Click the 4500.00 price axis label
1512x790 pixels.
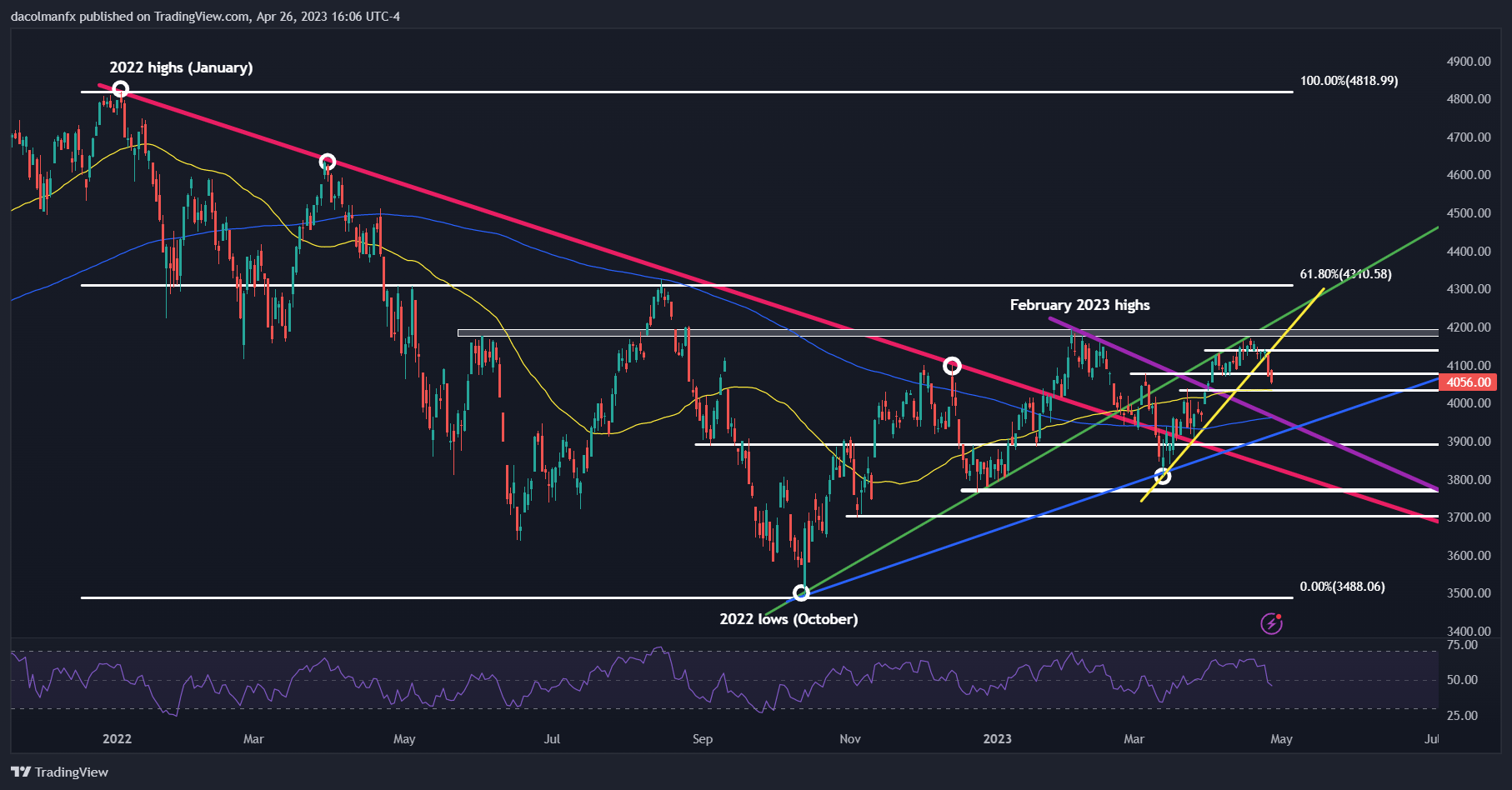point(1469,213)
